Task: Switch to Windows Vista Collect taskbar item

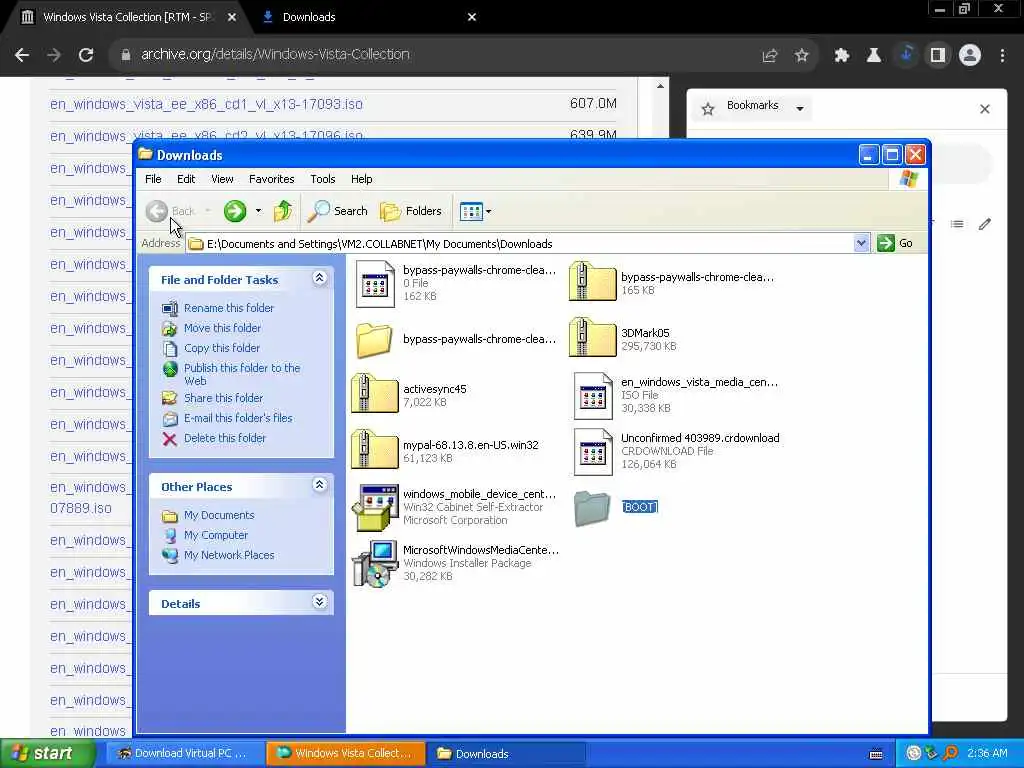Action: [x=346, y=754]
